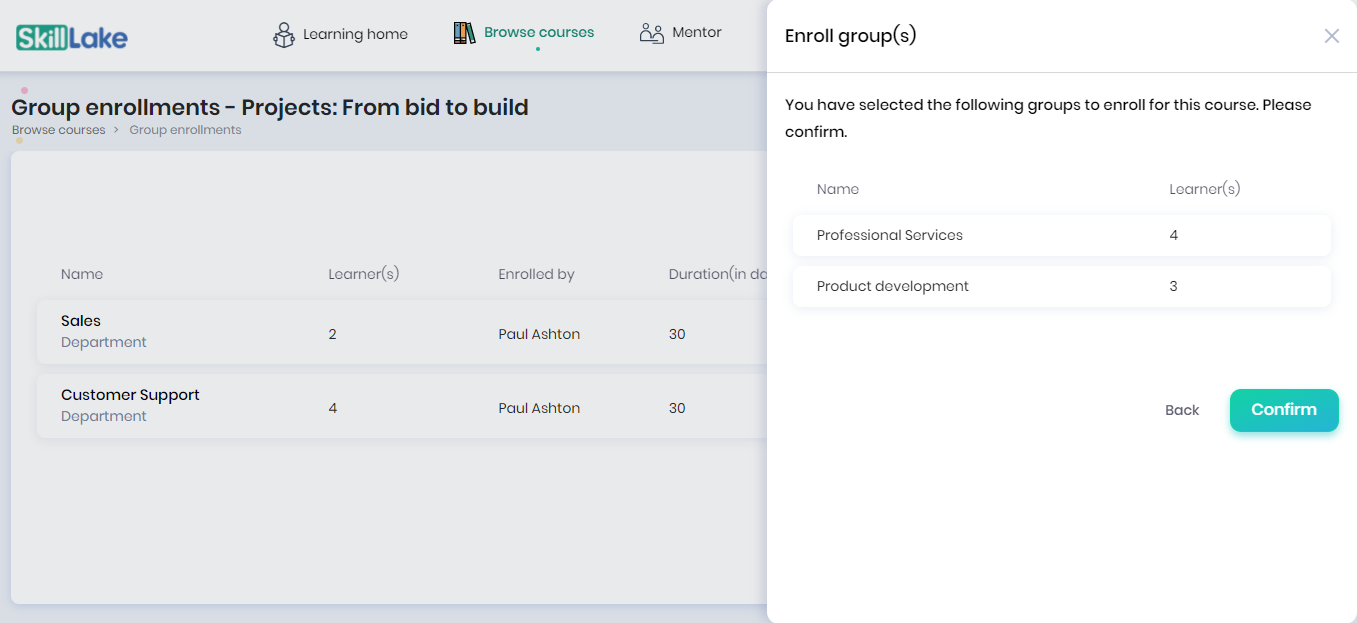Click the Name header in background table
Image resolution: width=1357 pixels, height=623 pixels.
pyautogui.click(x=82, y=274)
